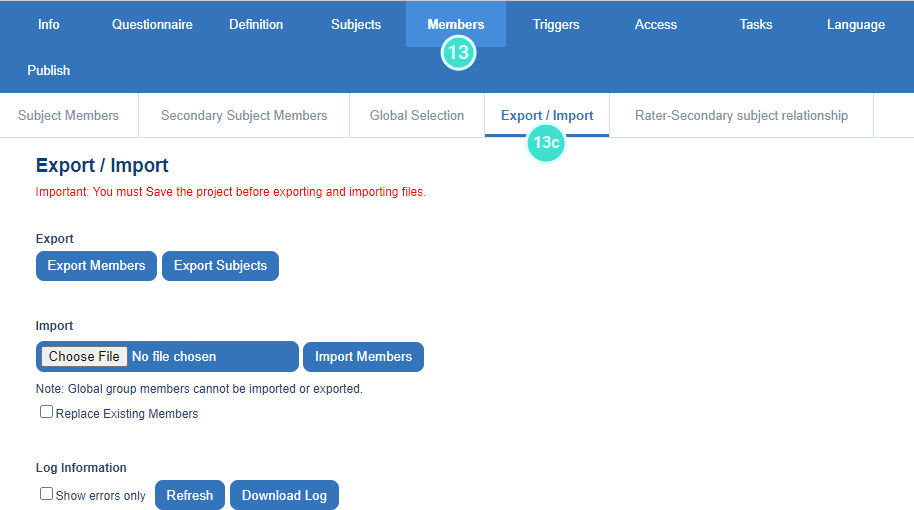Select the Export / Import sub-tab
This screenshot has width=914, height=510.
click(x=547, y=115)
